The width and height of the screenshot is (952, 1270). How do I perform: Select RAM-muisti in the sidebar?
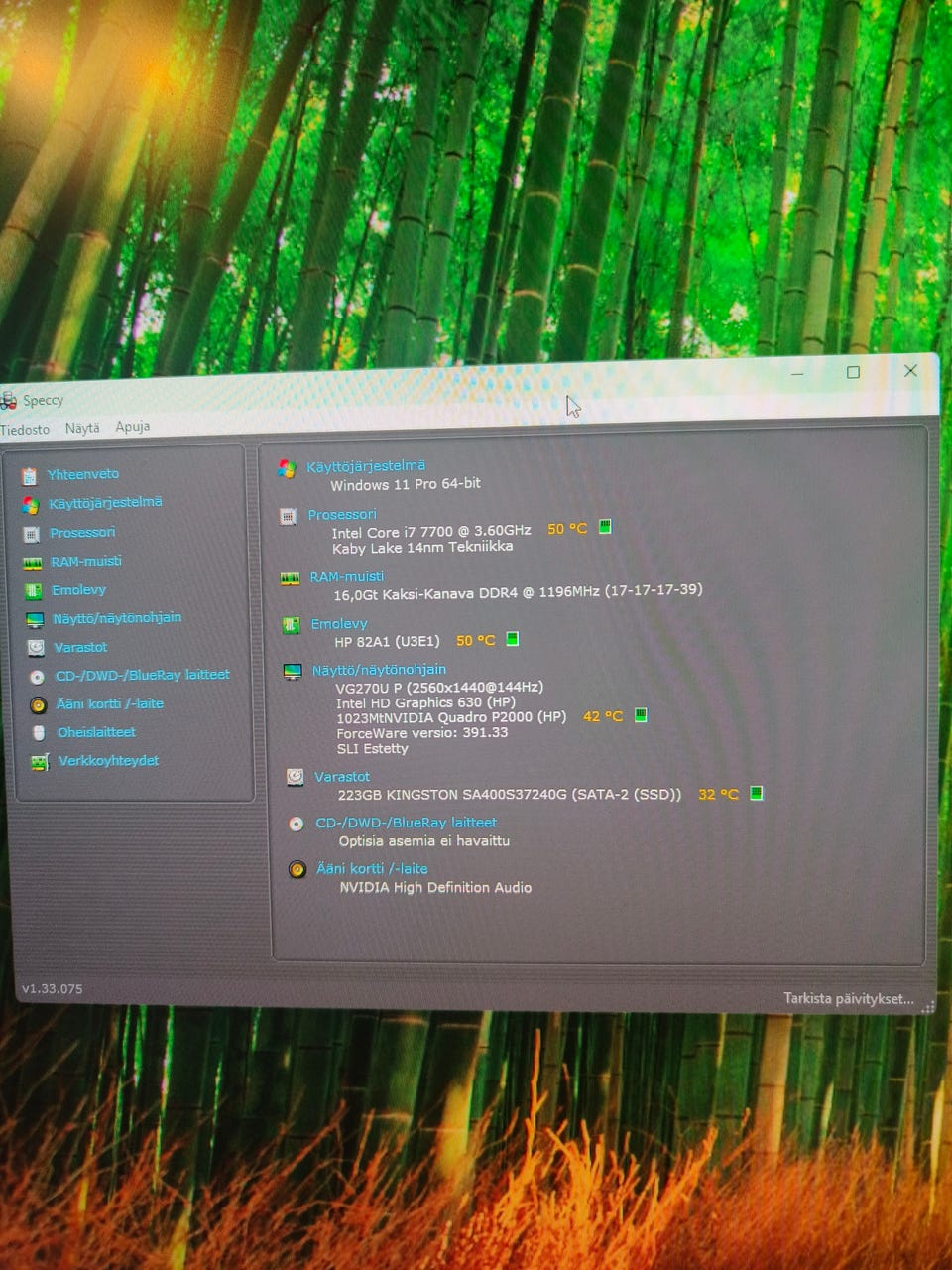point(86,561)
